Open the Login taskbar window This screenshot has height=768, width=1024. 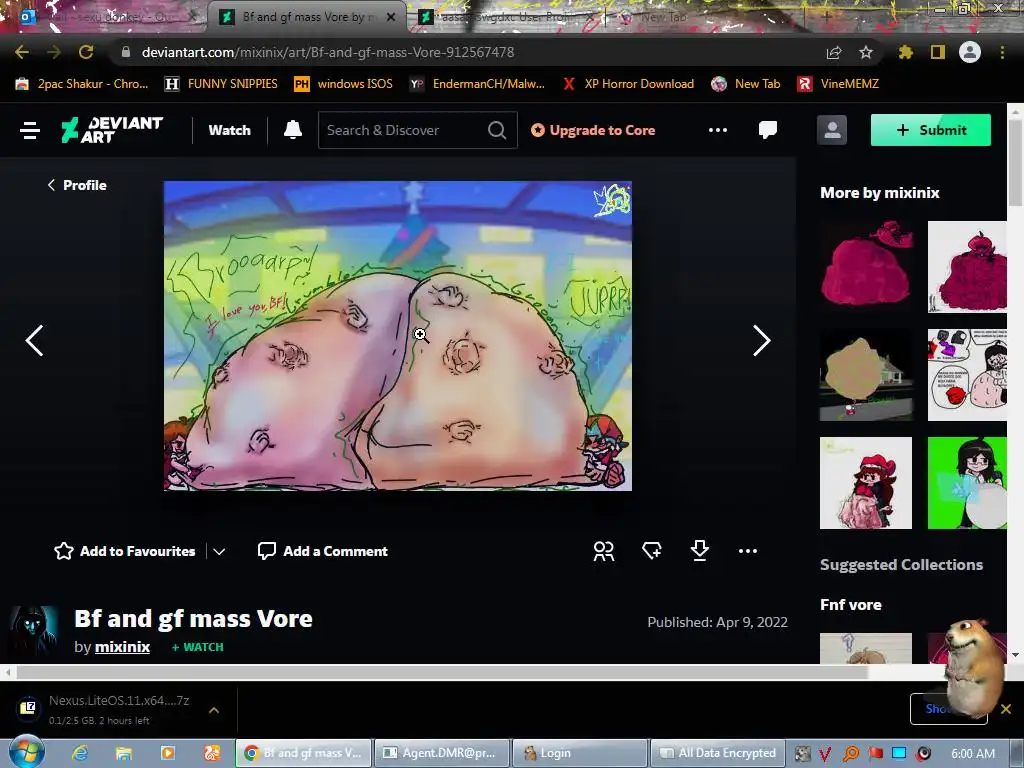[x=580, y=753]
